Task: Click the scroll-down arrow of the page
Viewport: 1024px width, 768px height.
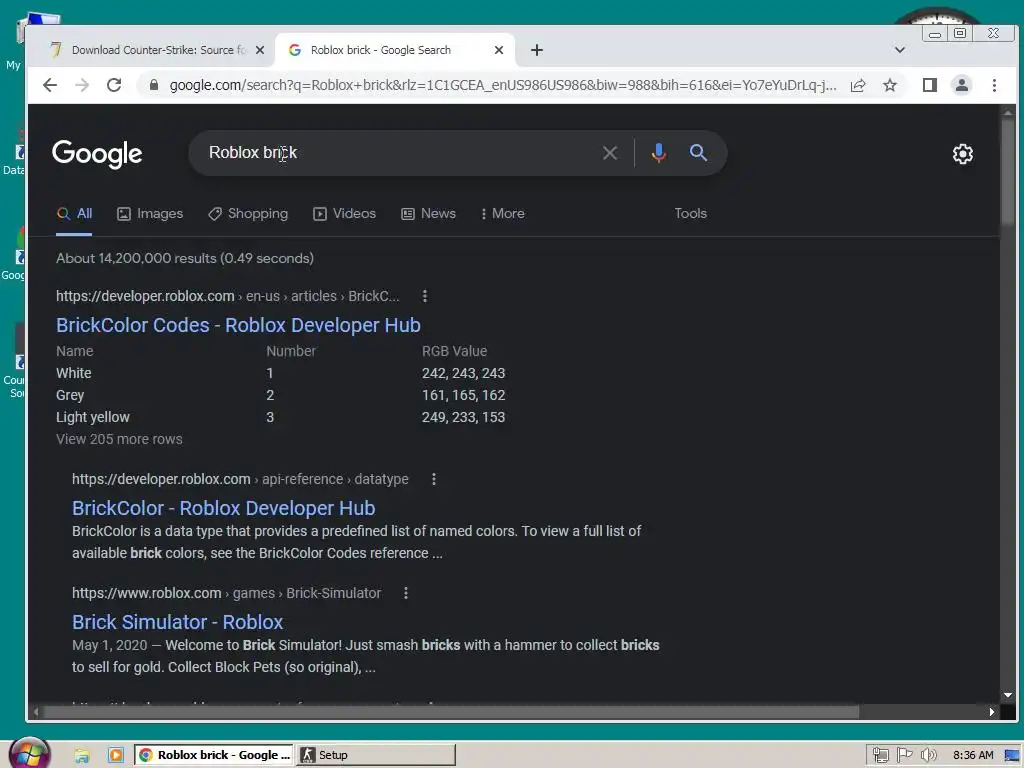Action: 1008,695
